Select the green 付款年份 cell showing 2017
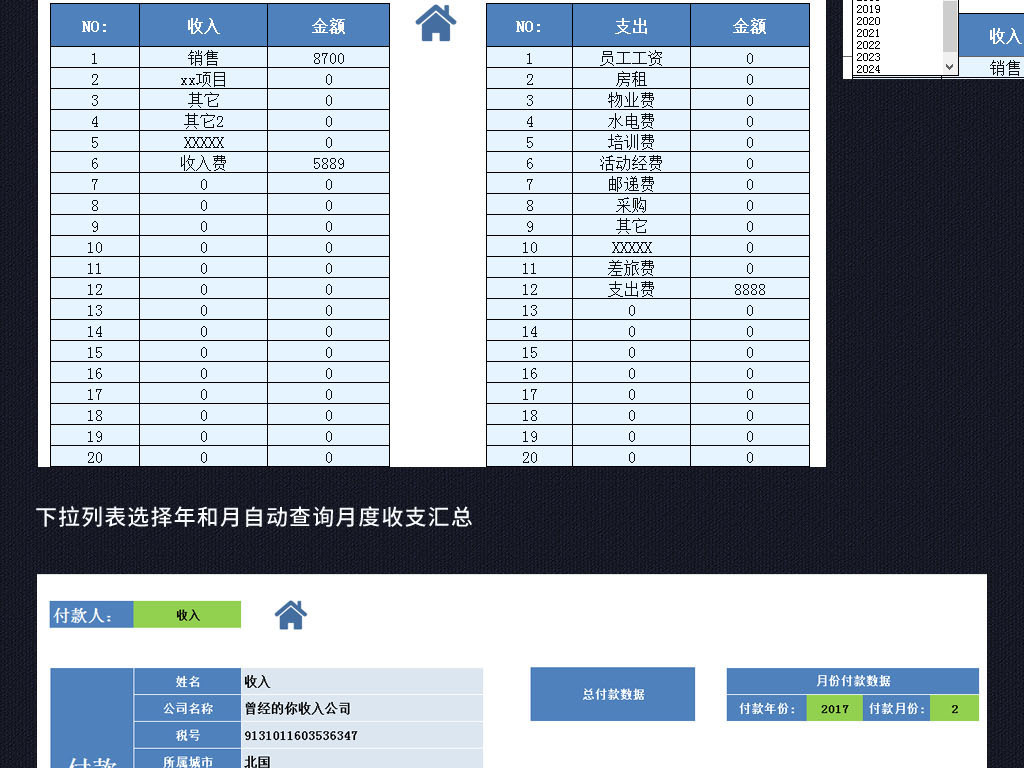 tap(834, 709)
